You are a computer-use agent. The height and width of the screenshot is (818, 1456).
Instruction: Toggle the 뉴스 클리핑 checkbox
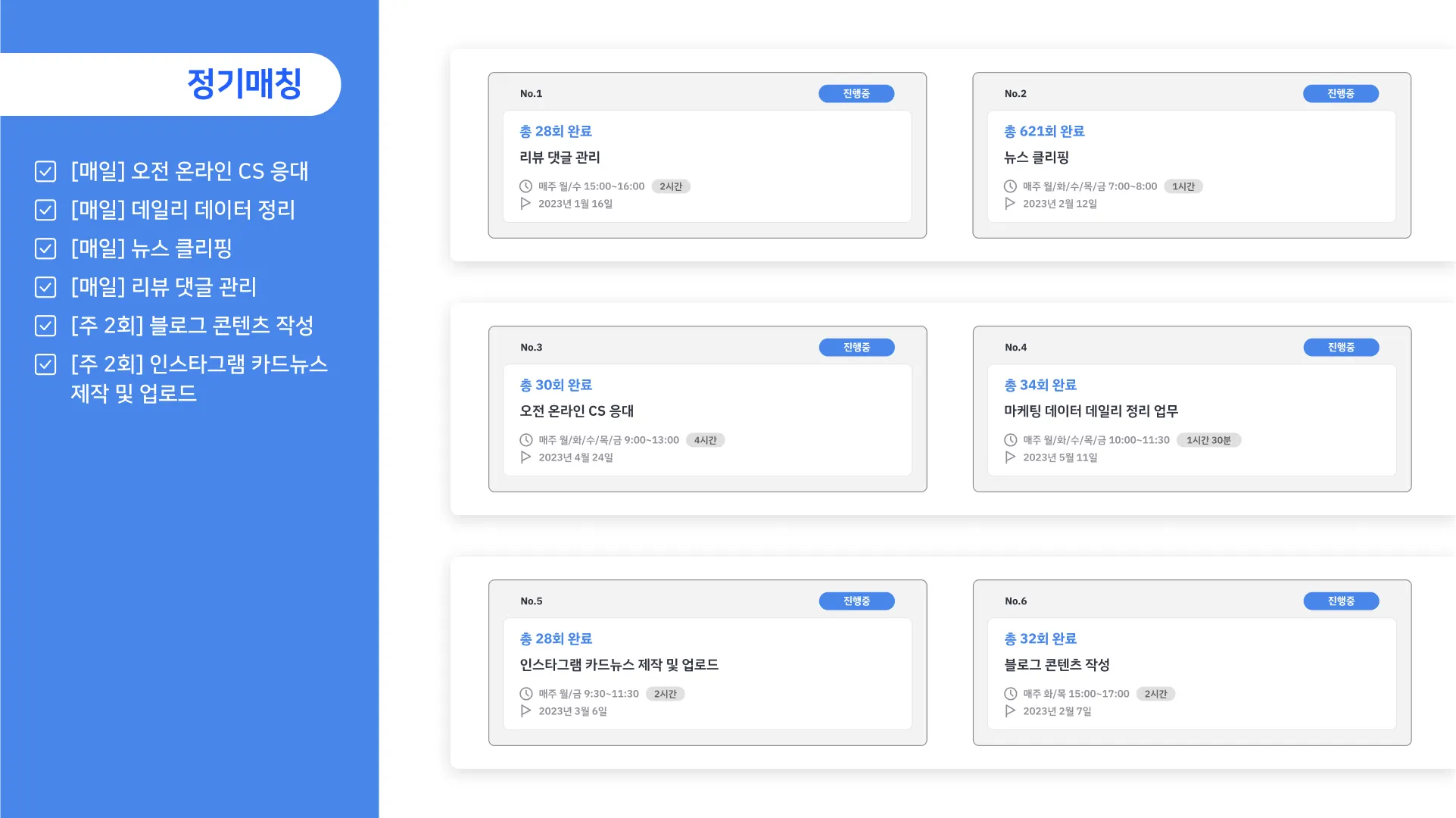click(x=45, y=248)
